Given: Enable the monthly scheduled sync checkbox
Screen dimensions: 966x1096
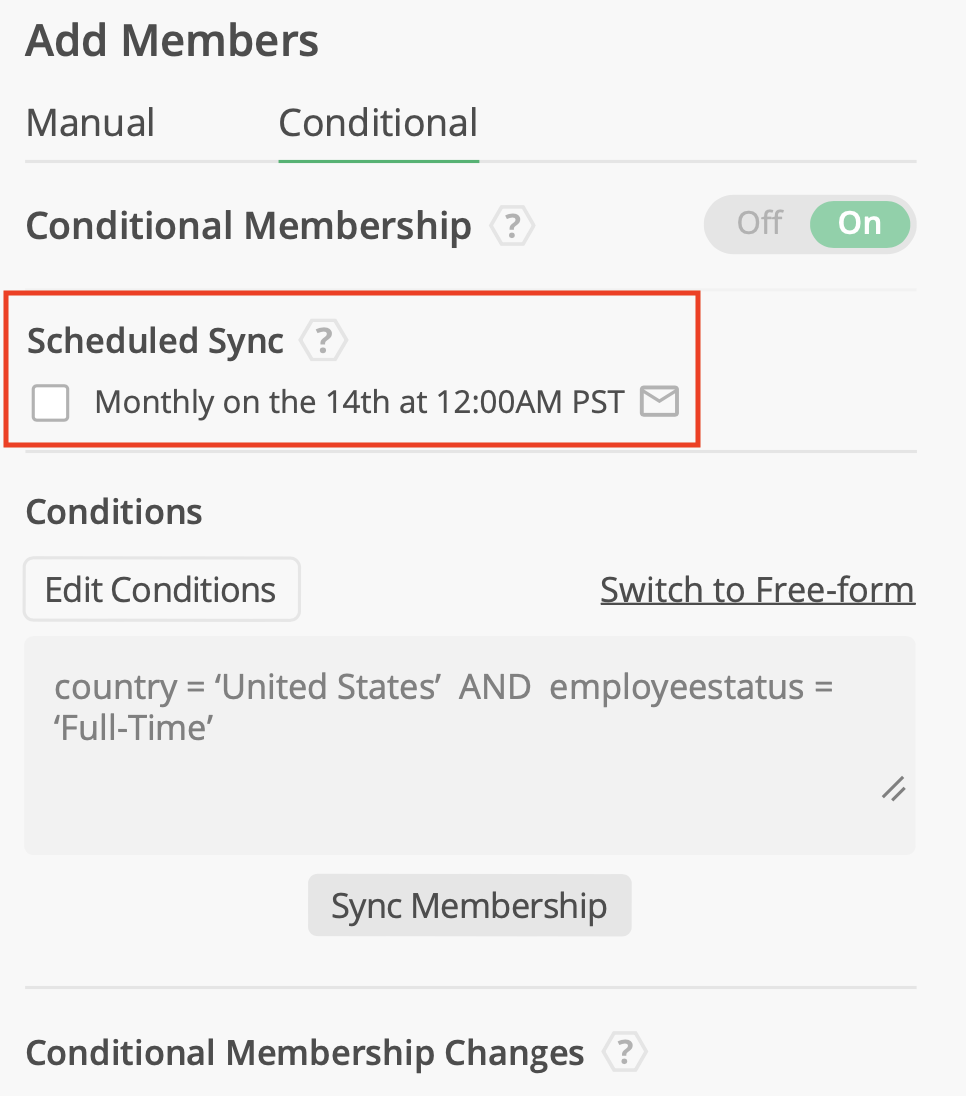Looking at the screenshot, I should click(51, 403).
